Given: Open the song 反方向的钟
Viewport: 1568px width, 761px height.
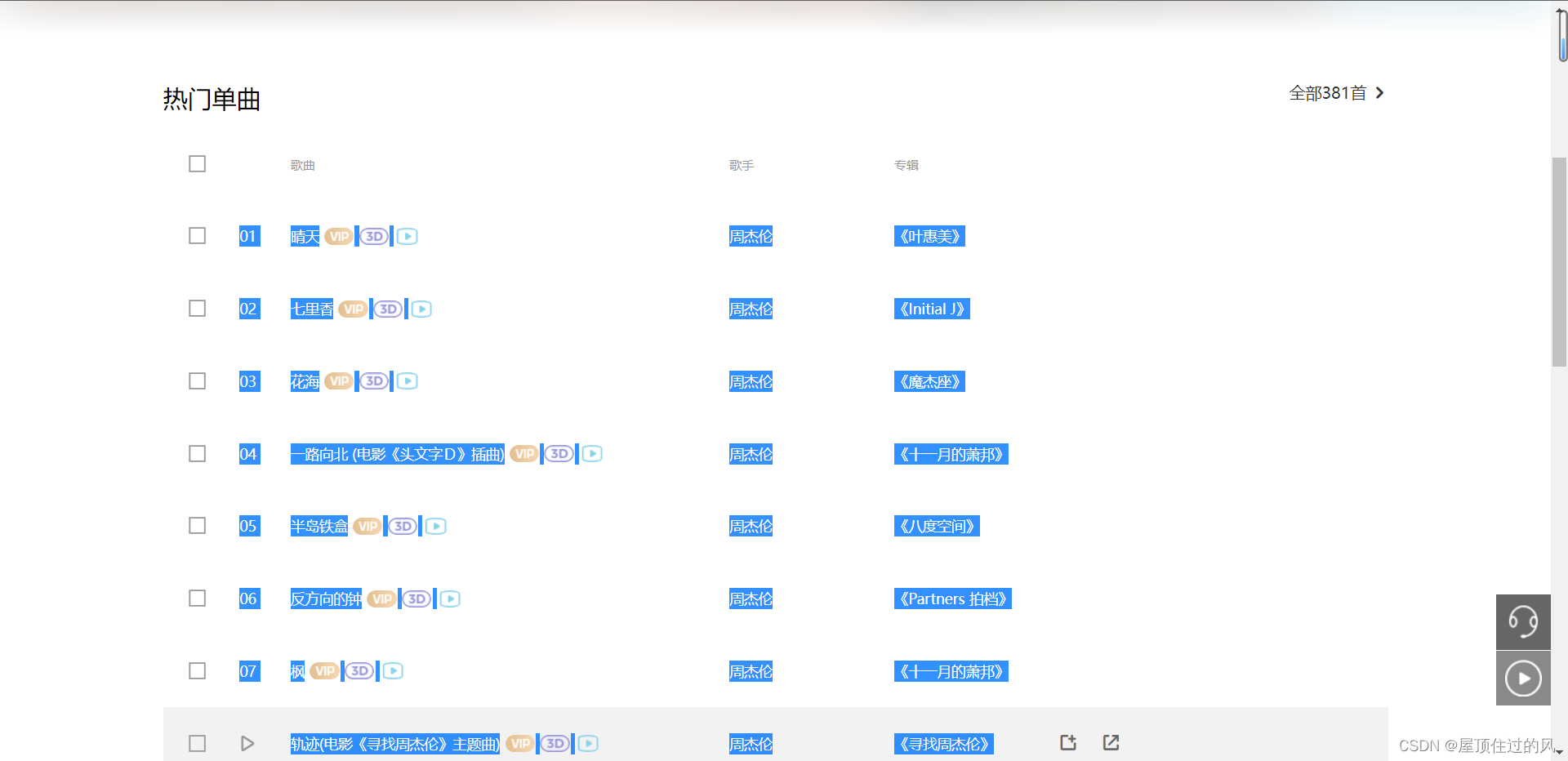Looking at the screenshot, I should (326, 599).
